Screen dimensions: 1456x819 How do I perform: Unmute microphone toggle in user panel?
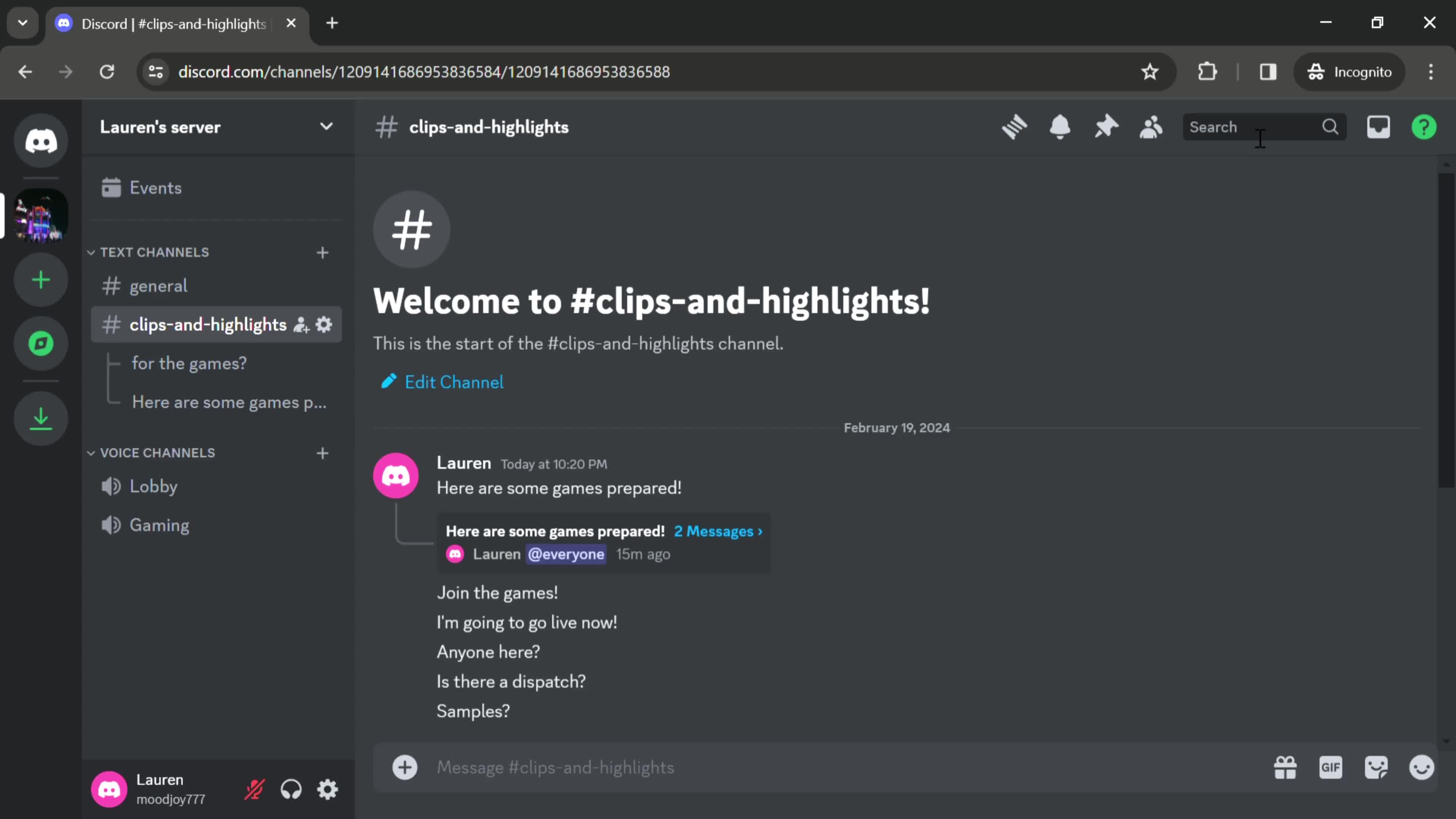click(x=254, y=789)
